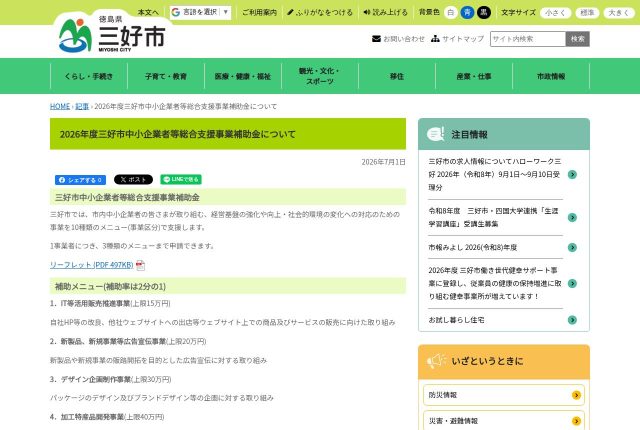Click the speaker icon for 読み上げる
The image size is (640, 430).
click(367, 12)
